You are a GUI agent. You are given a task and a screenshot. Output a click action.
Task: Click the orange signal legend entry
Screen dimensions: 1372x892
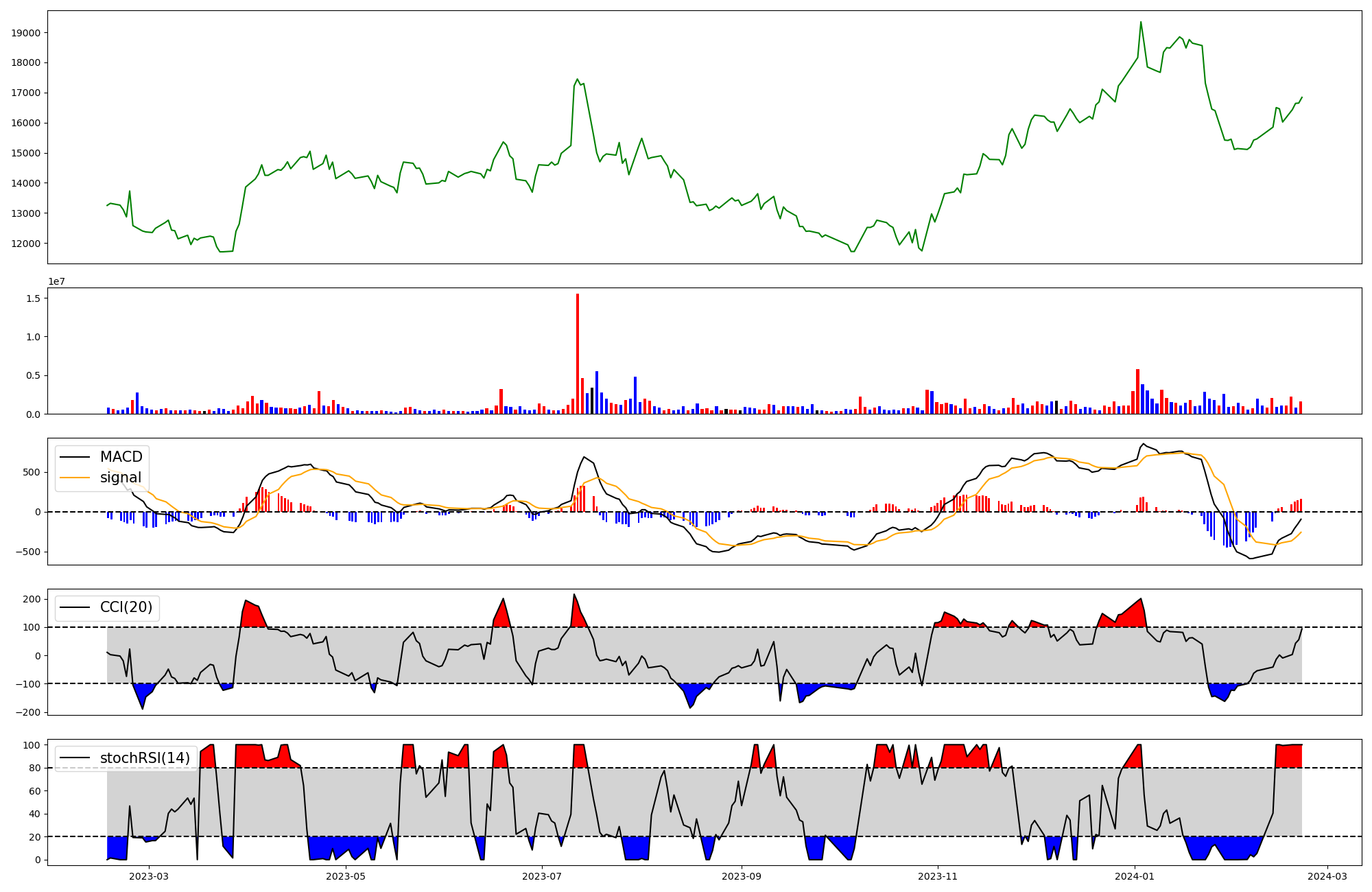(x=120, y=478)
